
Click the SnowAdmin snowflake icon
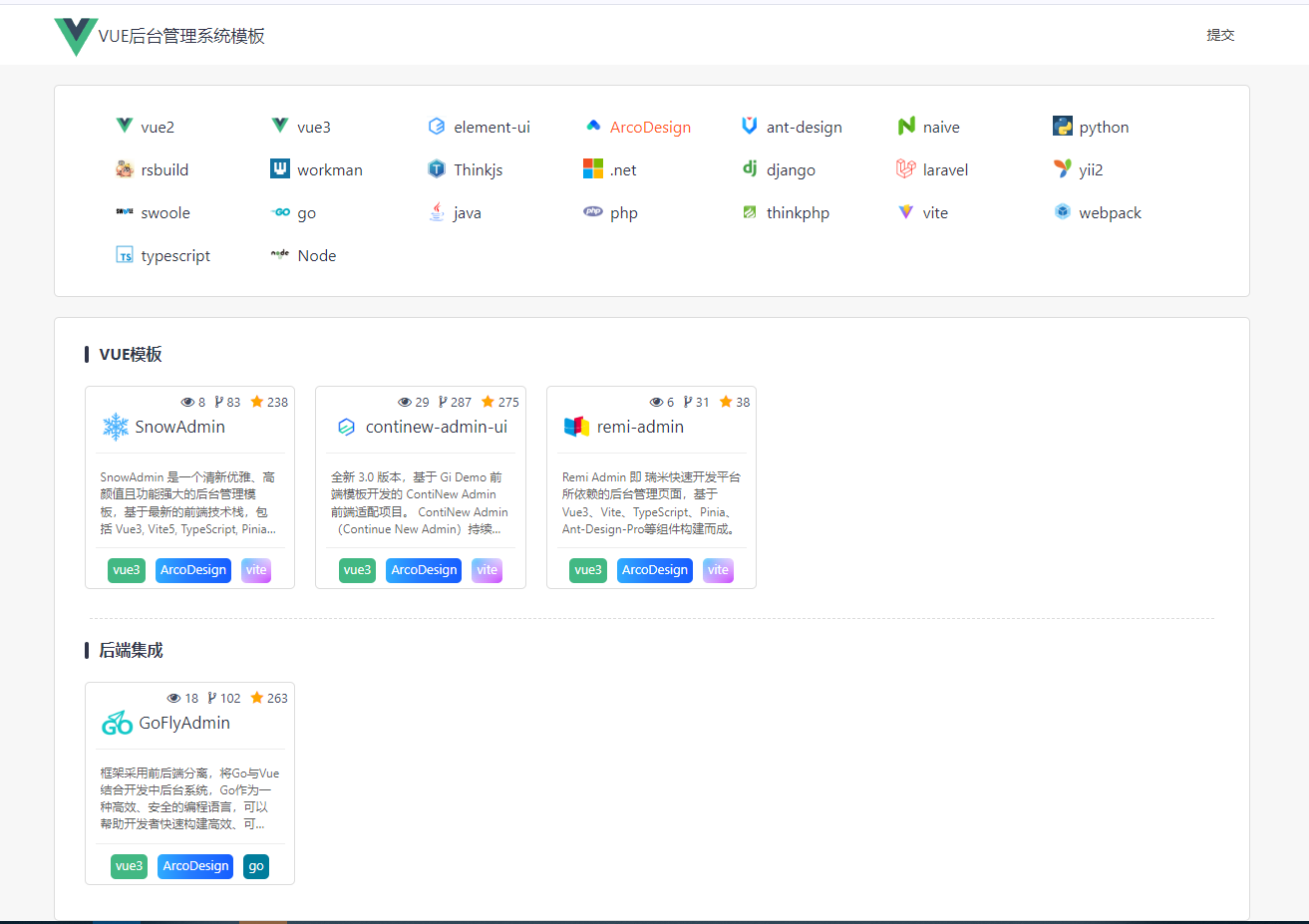pyautogui.click(x=116, y=427)
